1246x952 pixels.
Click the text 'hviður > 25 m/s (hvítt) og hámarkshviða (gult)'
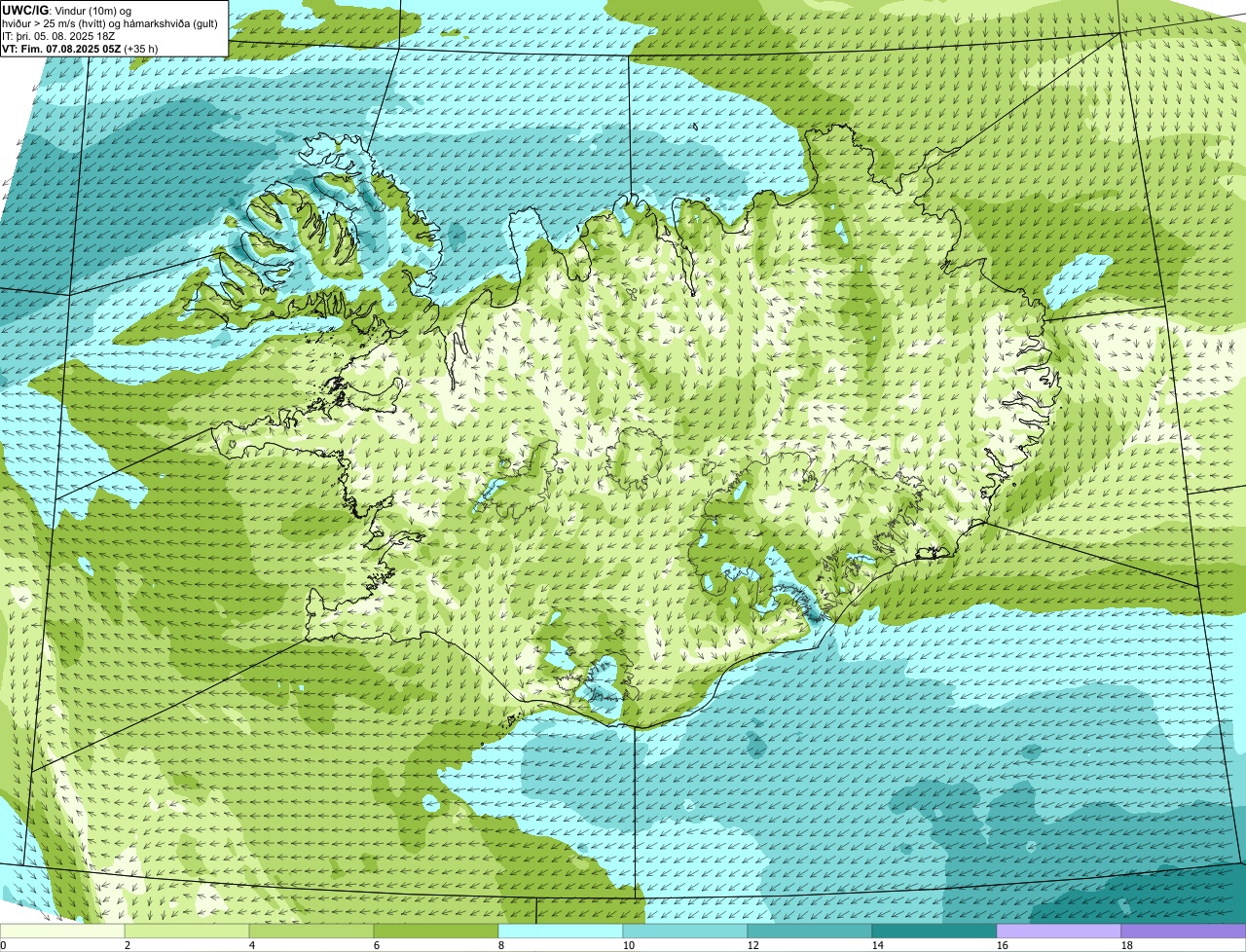110,22
